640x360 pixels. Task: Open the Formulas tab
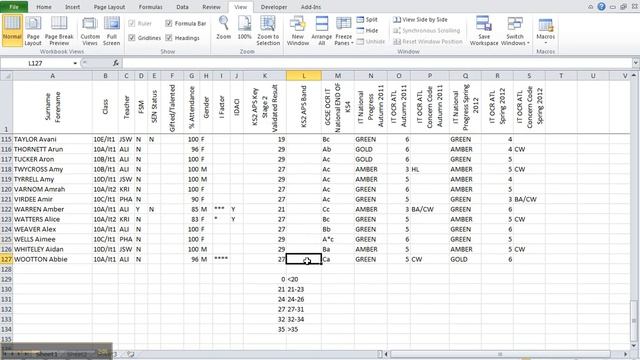pos(150,7)
